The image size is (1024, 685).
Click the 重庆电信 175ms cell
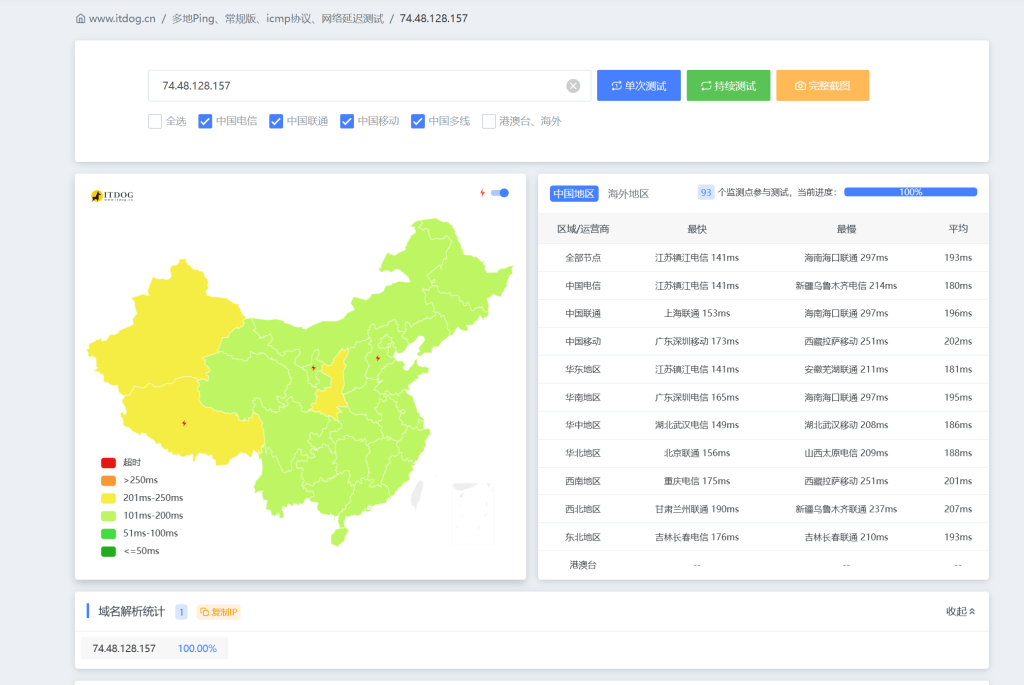pyautogui.click(x=697, y=481)
